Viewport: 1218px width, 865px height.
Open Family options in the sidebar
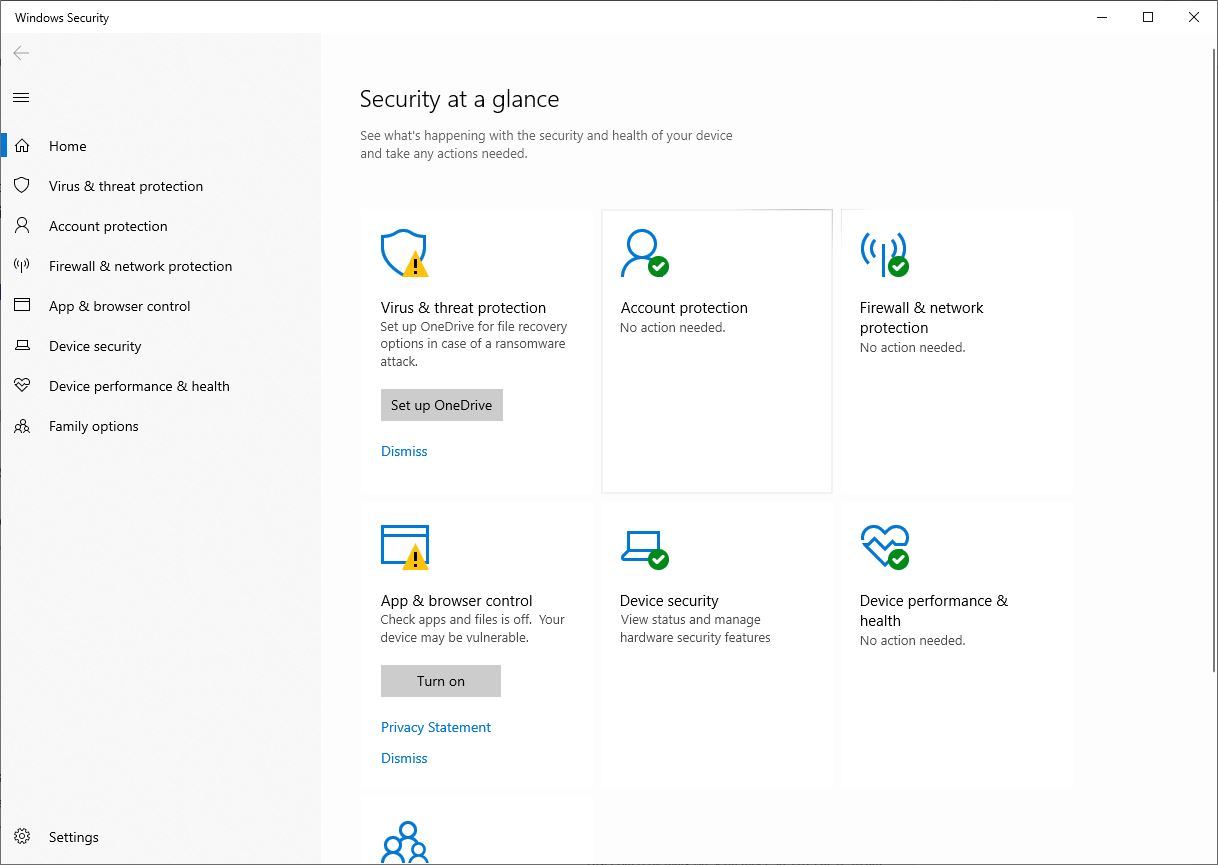pos(93,426)
